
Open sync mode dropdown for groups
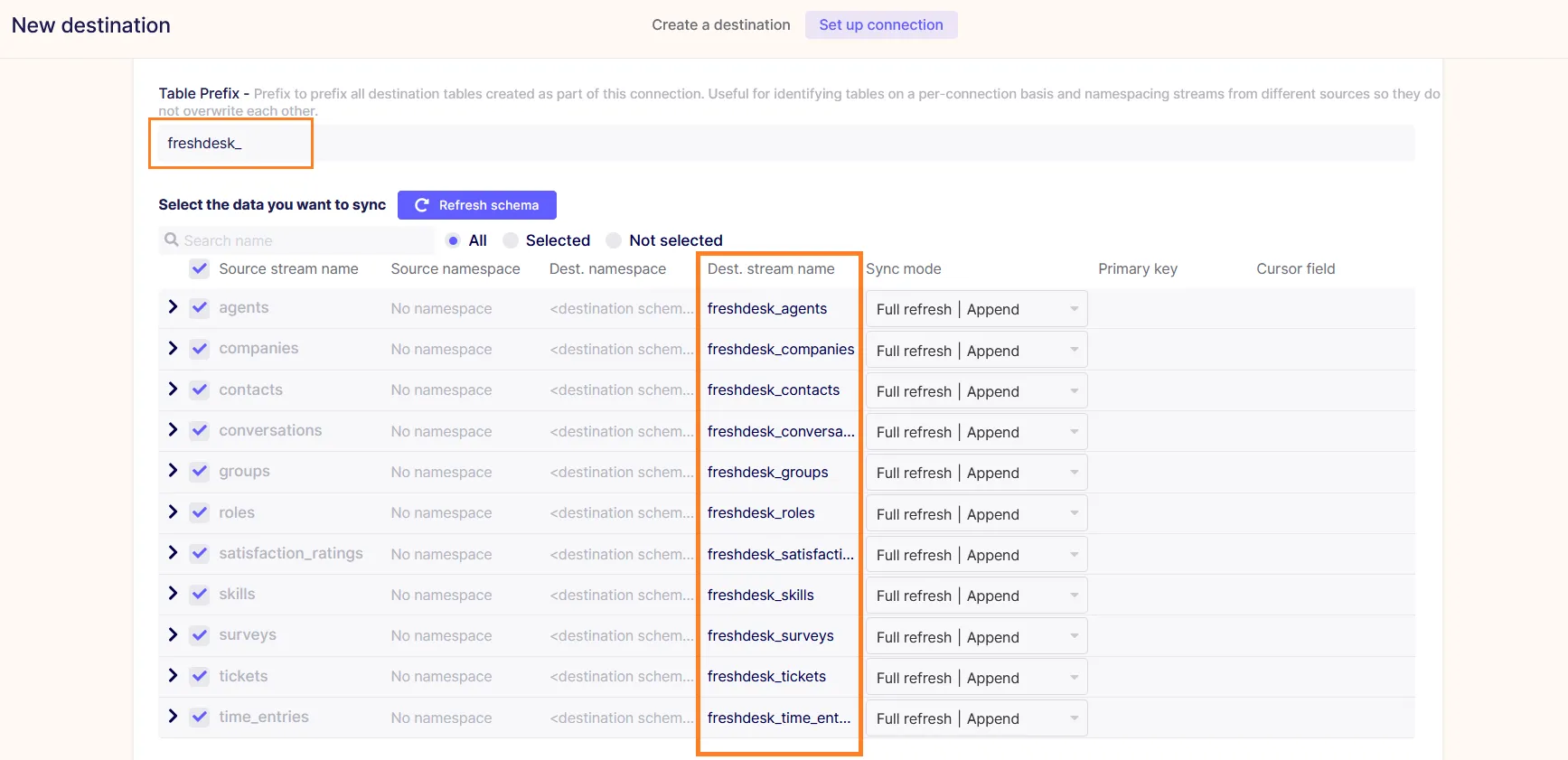click(x=976, y=473)
